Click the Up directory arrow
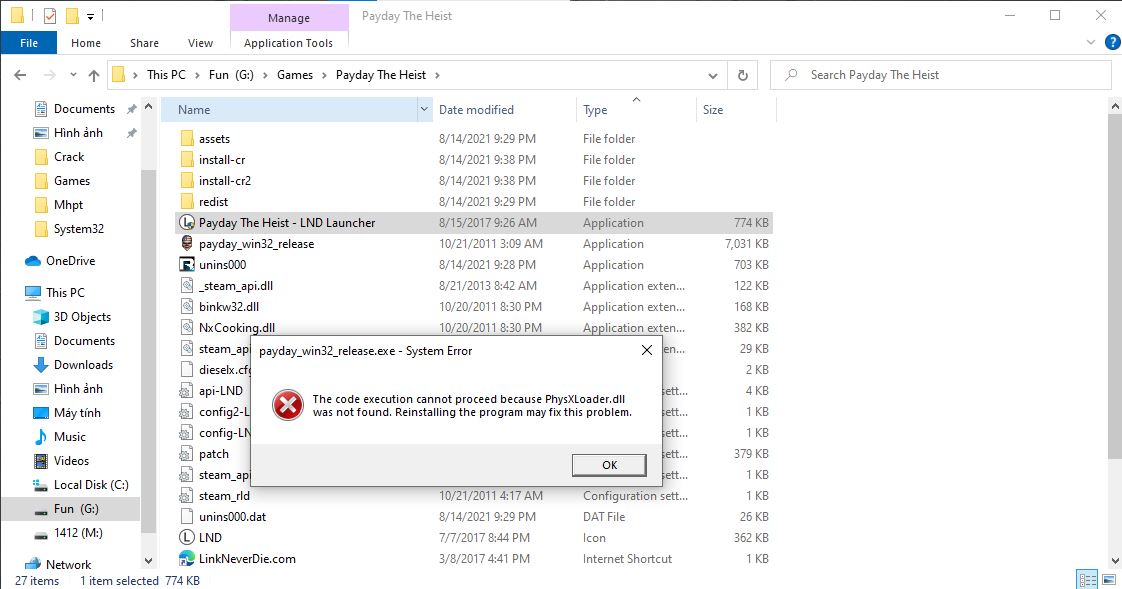The image size is (1122, 589). coord(94,75)
